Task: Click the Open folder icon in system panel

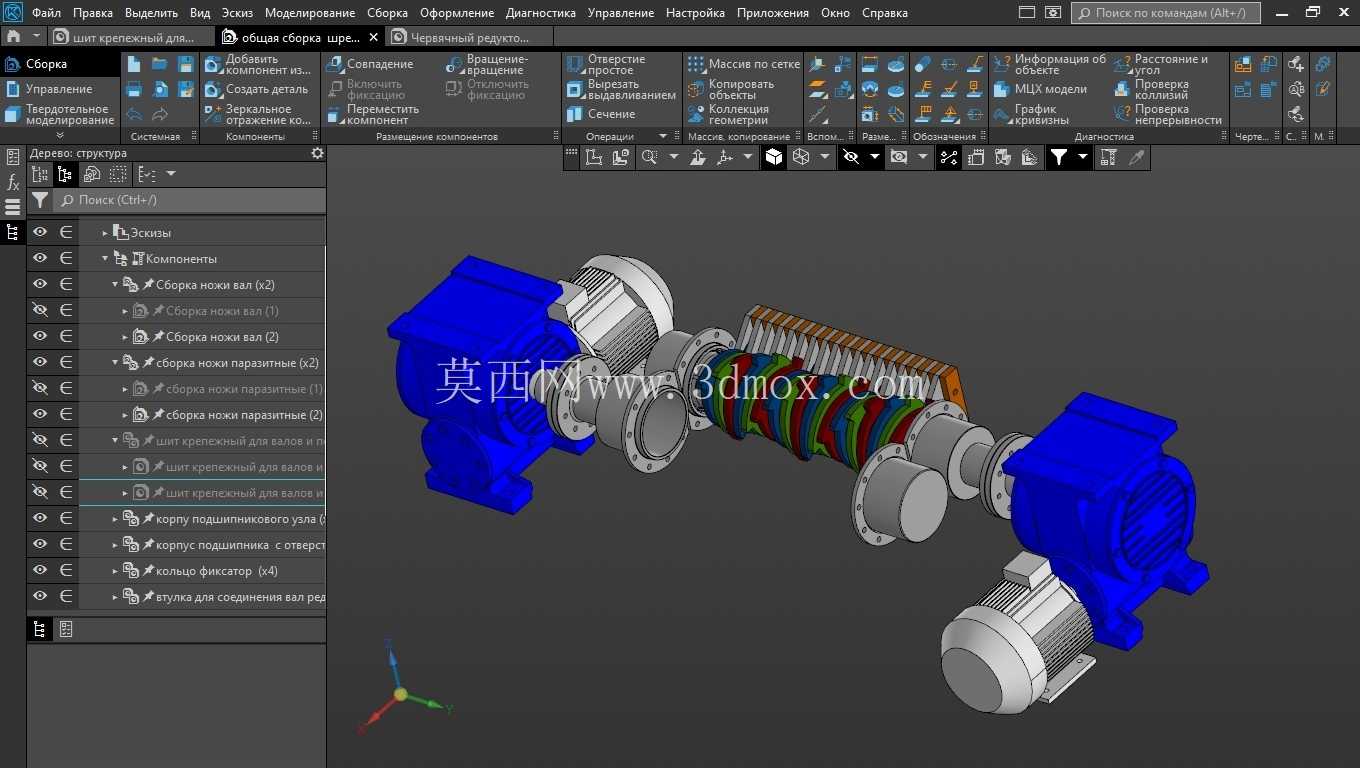Action: tap(160, 64)
